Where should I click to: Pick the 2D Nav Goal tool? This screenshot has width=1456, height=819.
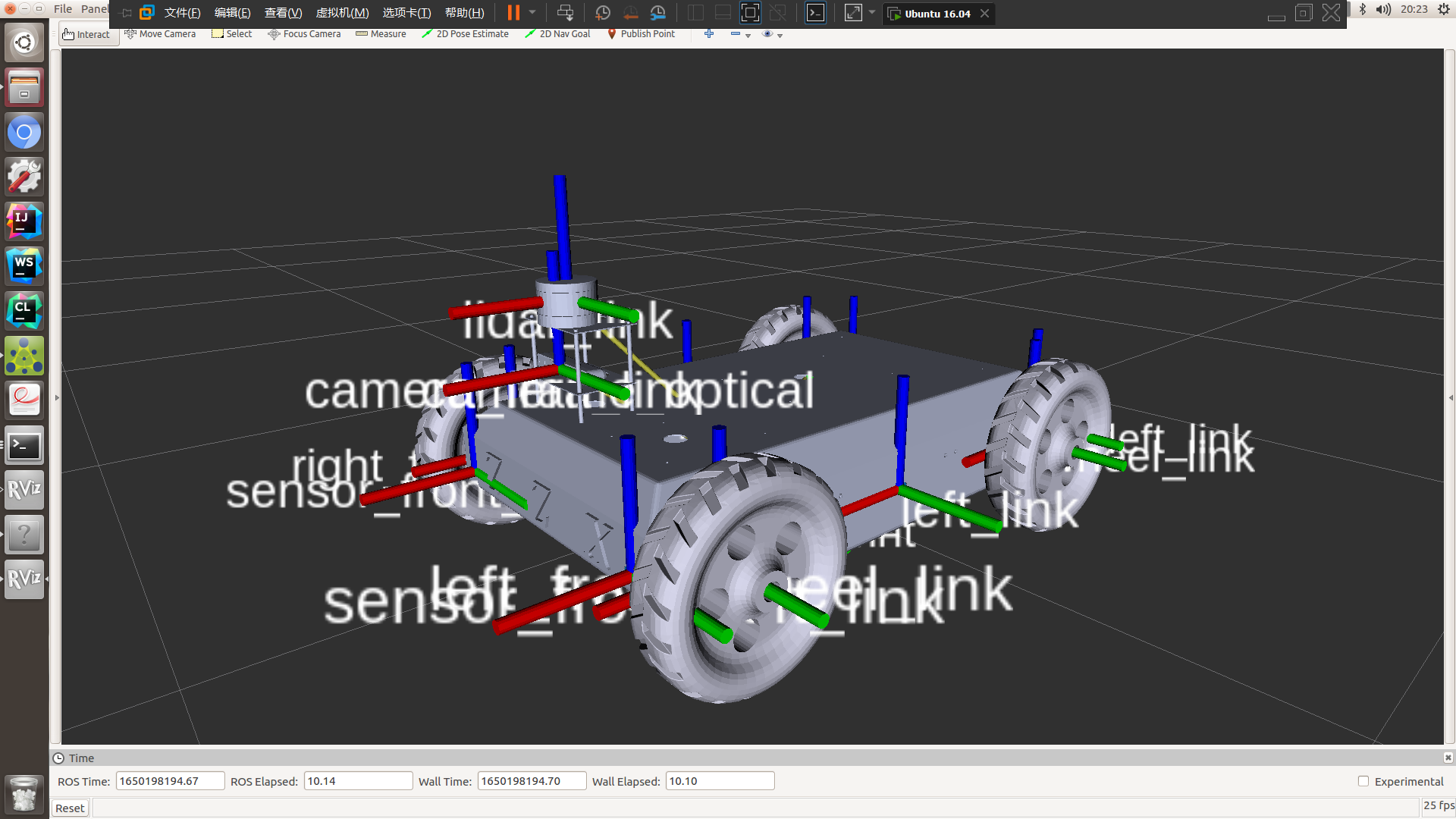coord(557,34)
